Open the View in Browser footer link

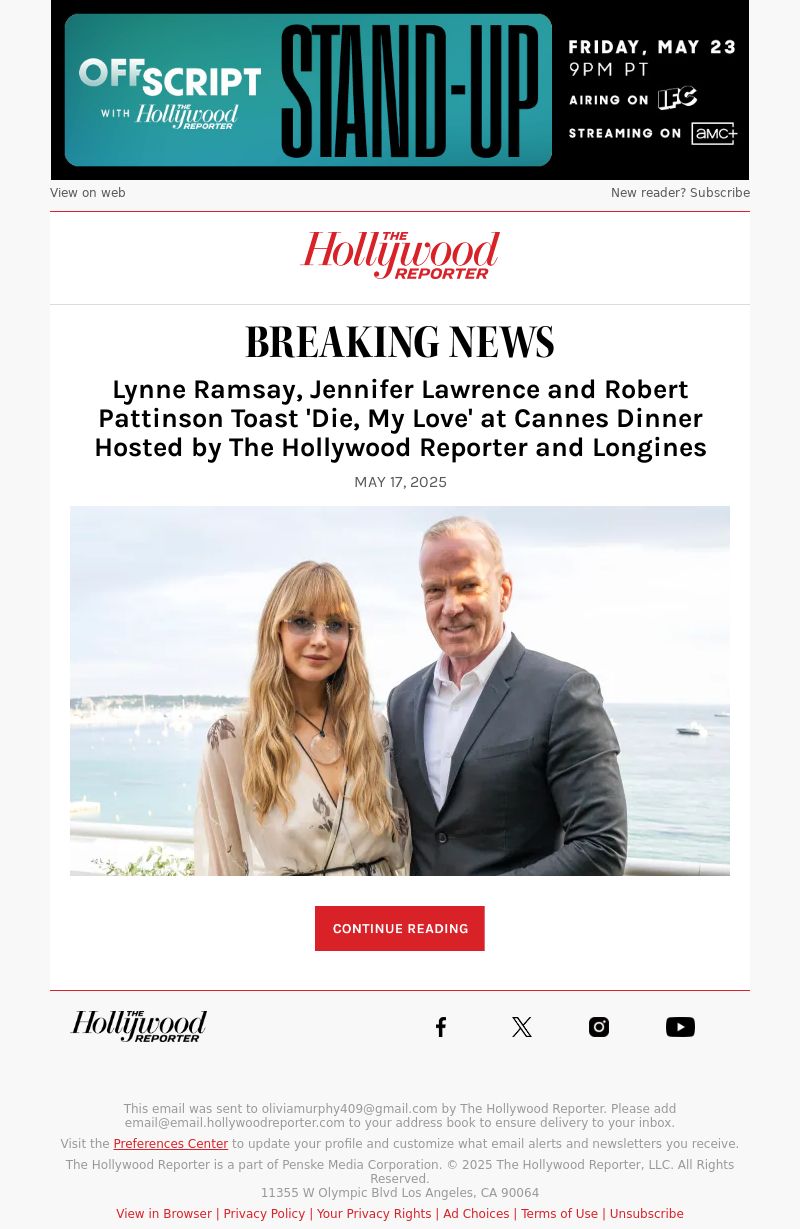coord(164,1214)
